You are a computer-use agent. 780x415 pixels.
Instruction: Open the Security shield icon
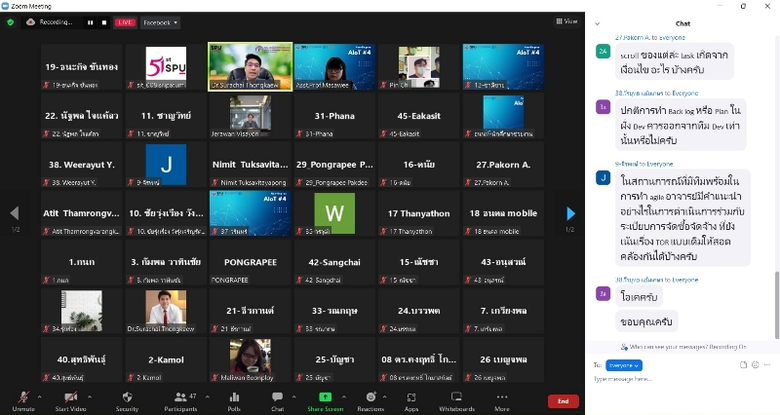tap(127, 397)
